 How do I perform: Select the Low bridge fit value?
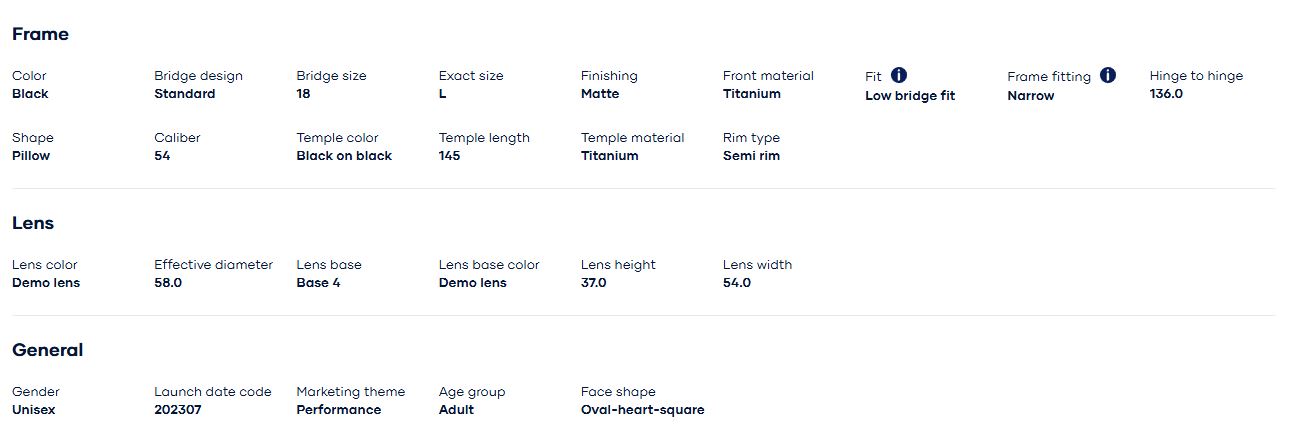tap(909, 96)
